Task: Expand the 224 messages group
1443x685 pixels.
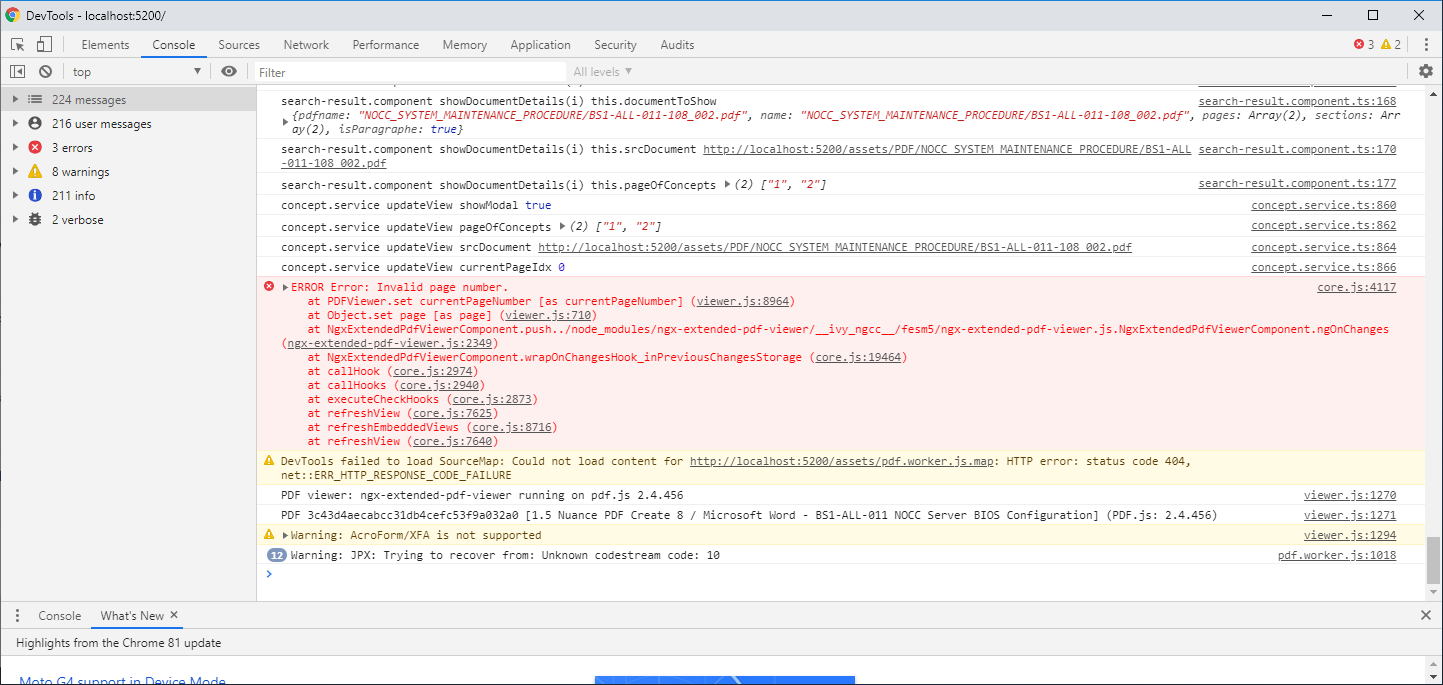Action: (x=15, y=100)
